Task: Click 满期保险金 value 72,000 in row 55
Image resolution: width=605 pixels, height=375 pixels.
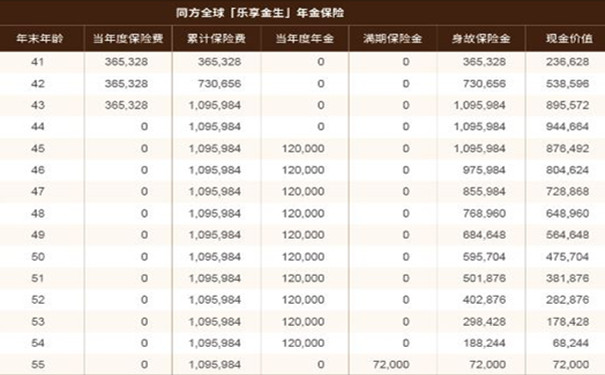Action: pyautogui.click(x=391, y=365)
